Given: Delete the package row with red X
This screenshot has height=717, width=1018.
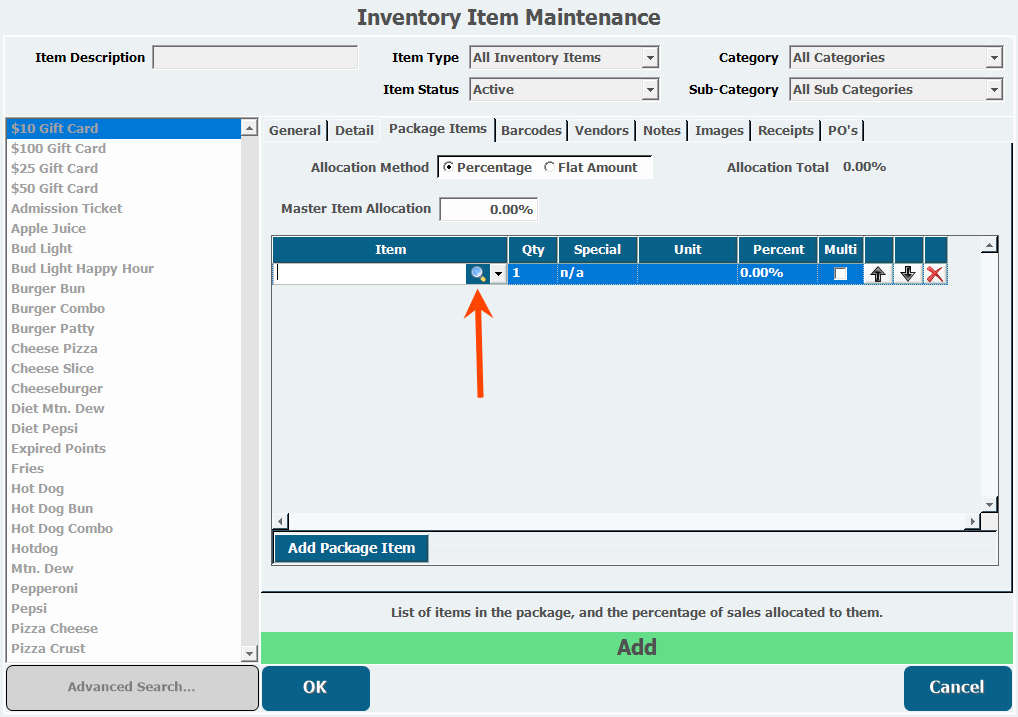Looking at the screenshot, I should (x=935, y=274).
